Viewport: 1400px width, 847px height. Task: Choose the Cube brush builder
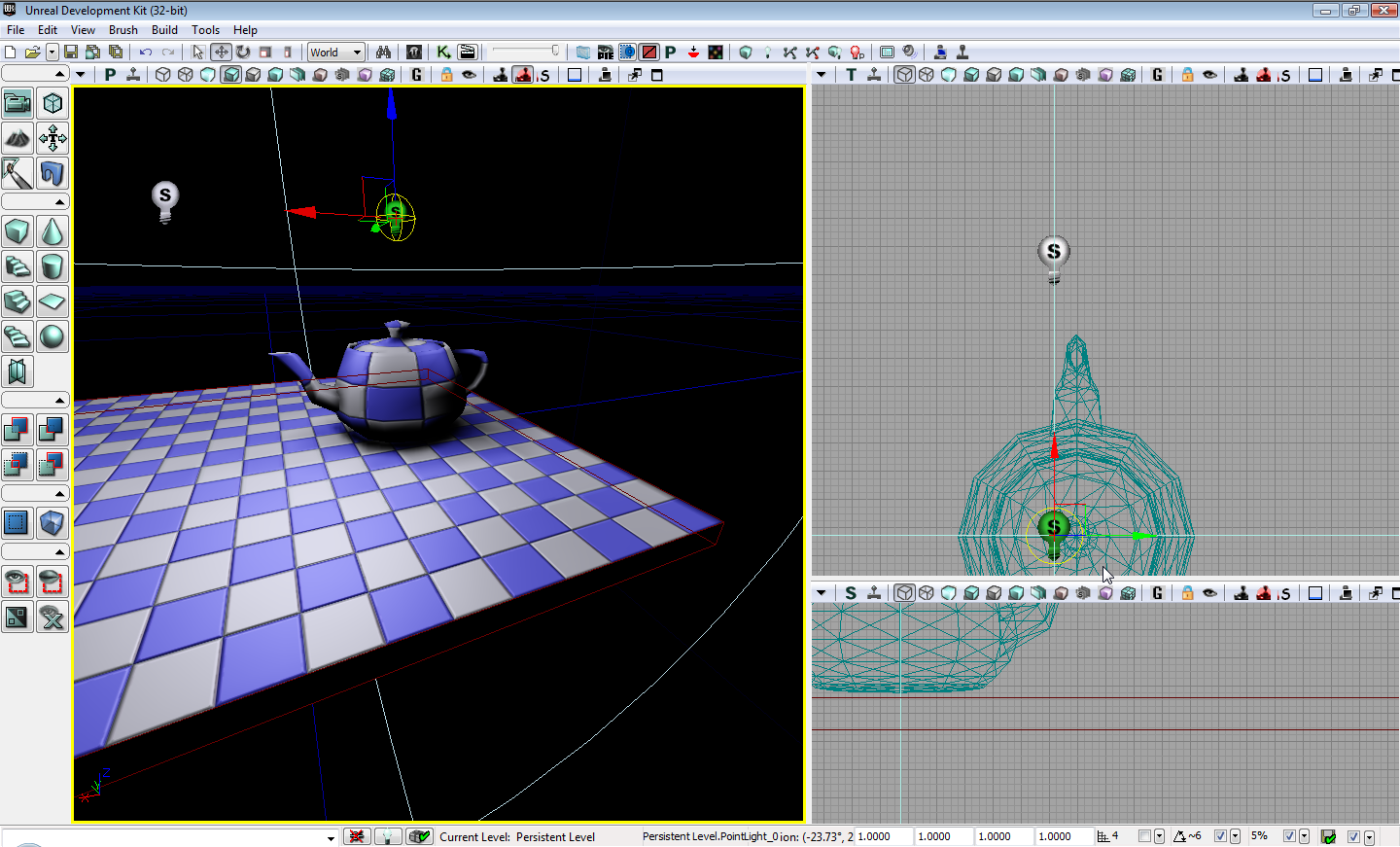pyautogui.click(x=17, y=231)
